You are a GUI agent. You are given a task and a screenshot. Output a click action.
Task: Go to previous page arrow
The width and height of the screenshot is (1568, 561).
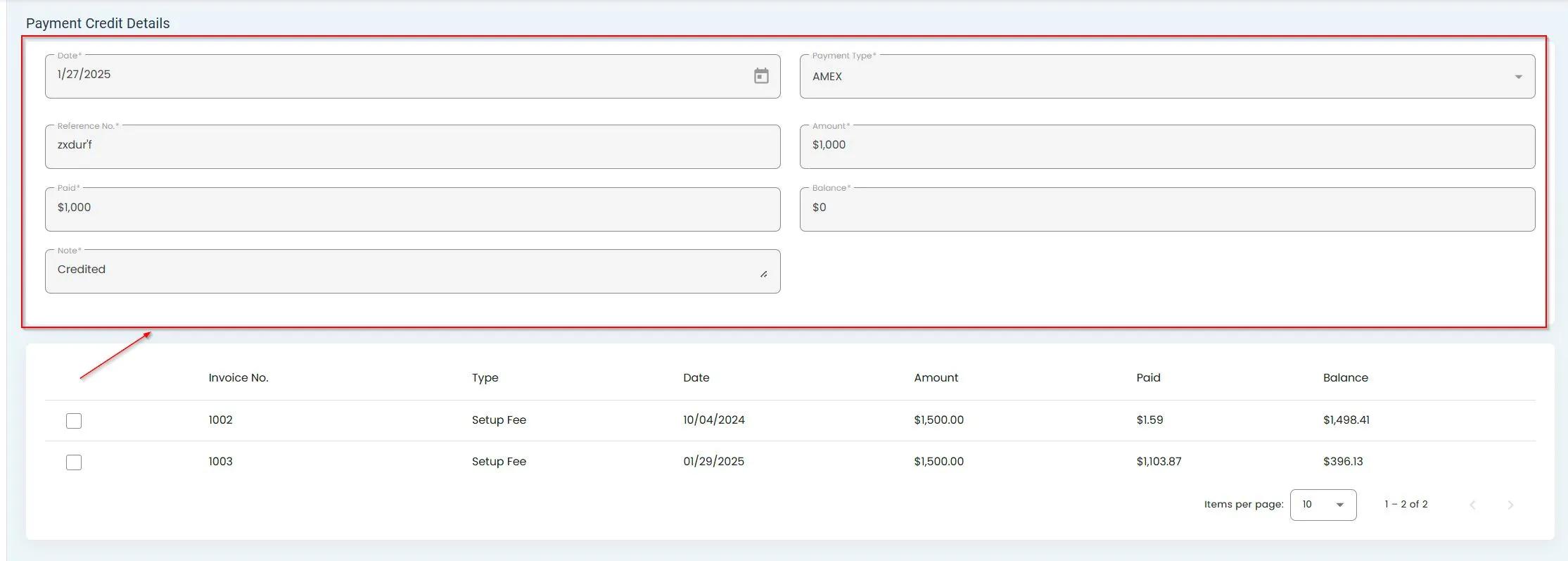(x=1472, y=505)
